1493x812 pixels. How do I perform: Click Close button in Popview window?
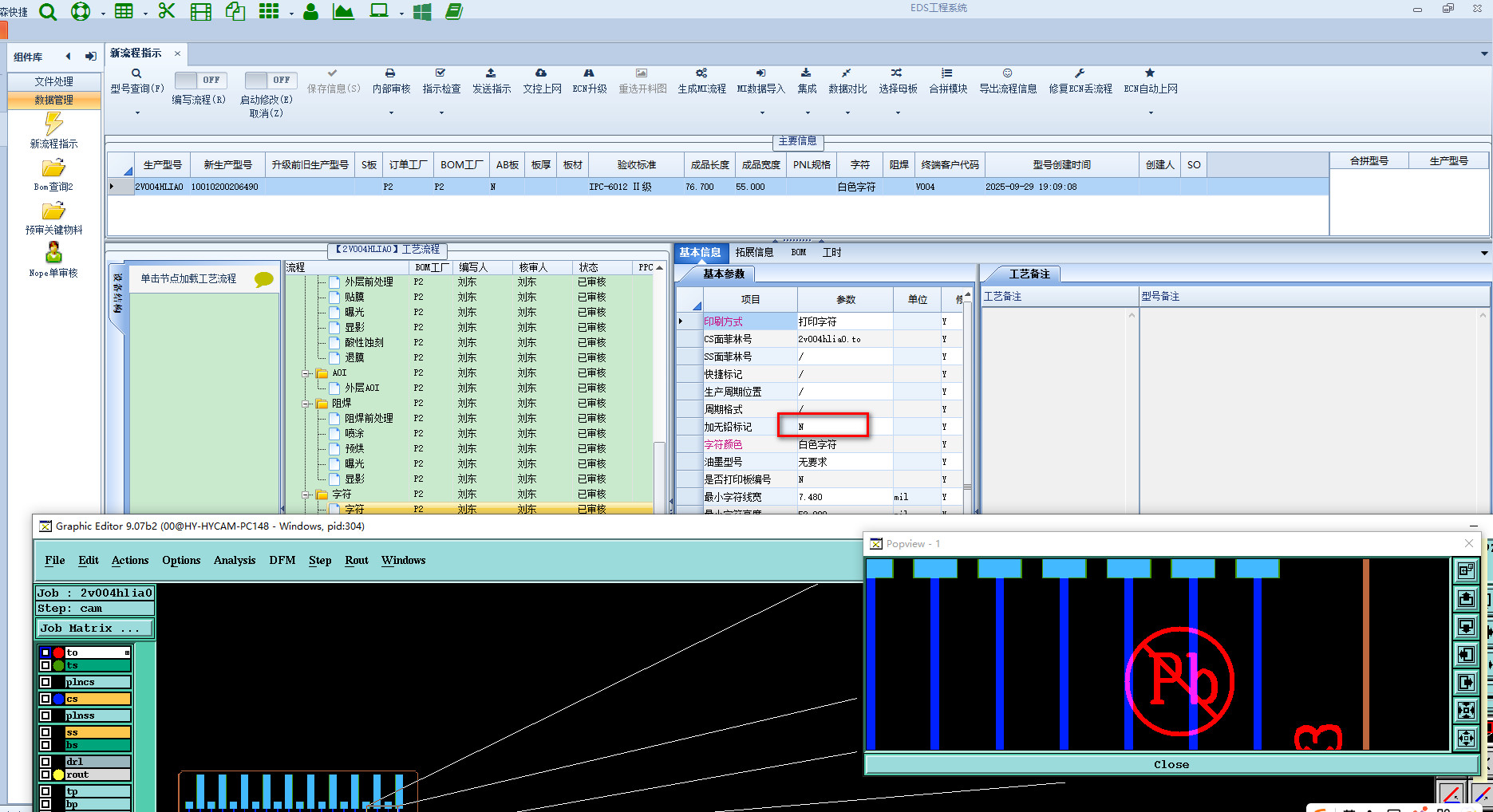pos(1171,764)
